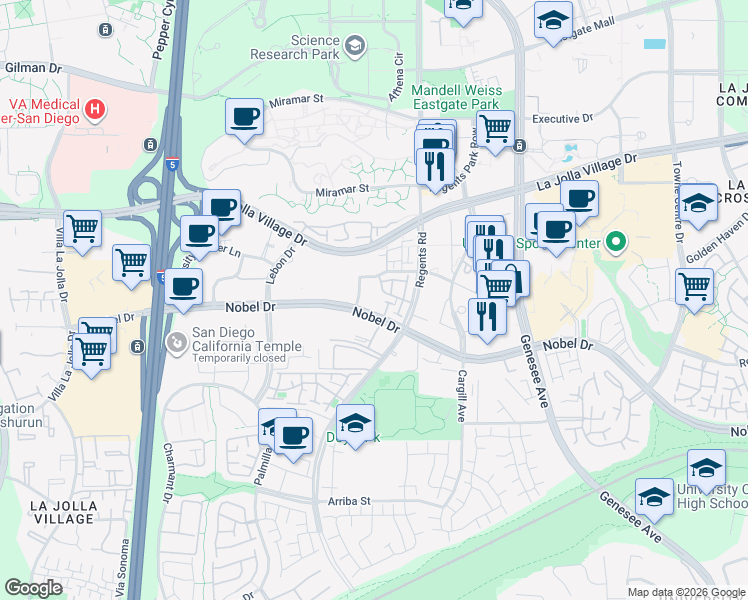The width and height of the screenshot is (748, 600).
Task: Click the Charmant Dr road label
Action: tap(167, 473)
